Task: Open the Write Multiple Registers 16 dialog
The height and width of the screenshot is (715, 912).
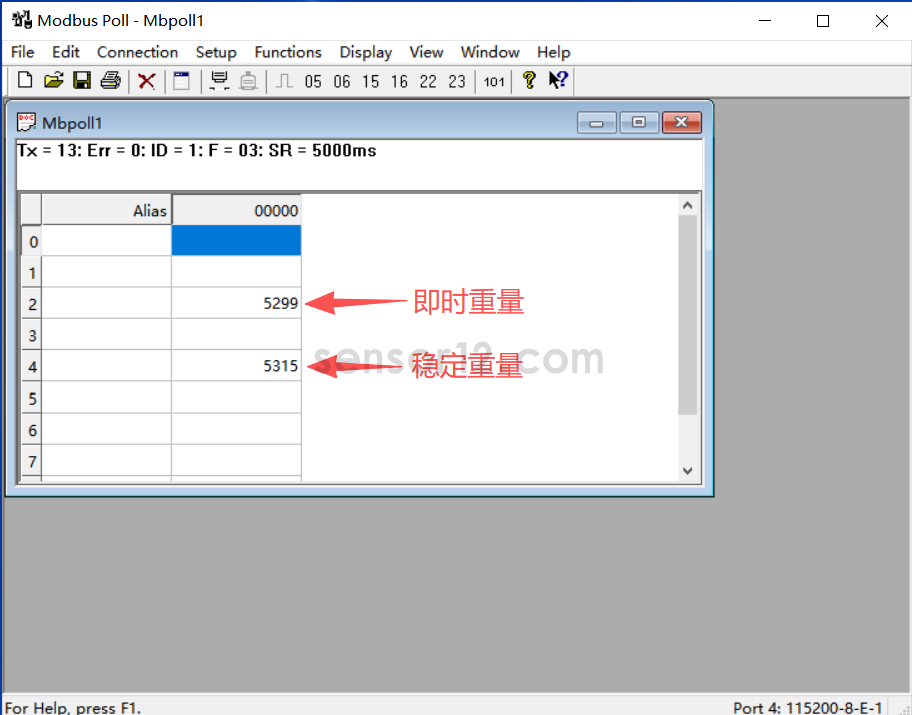Action: pos(399,81)
